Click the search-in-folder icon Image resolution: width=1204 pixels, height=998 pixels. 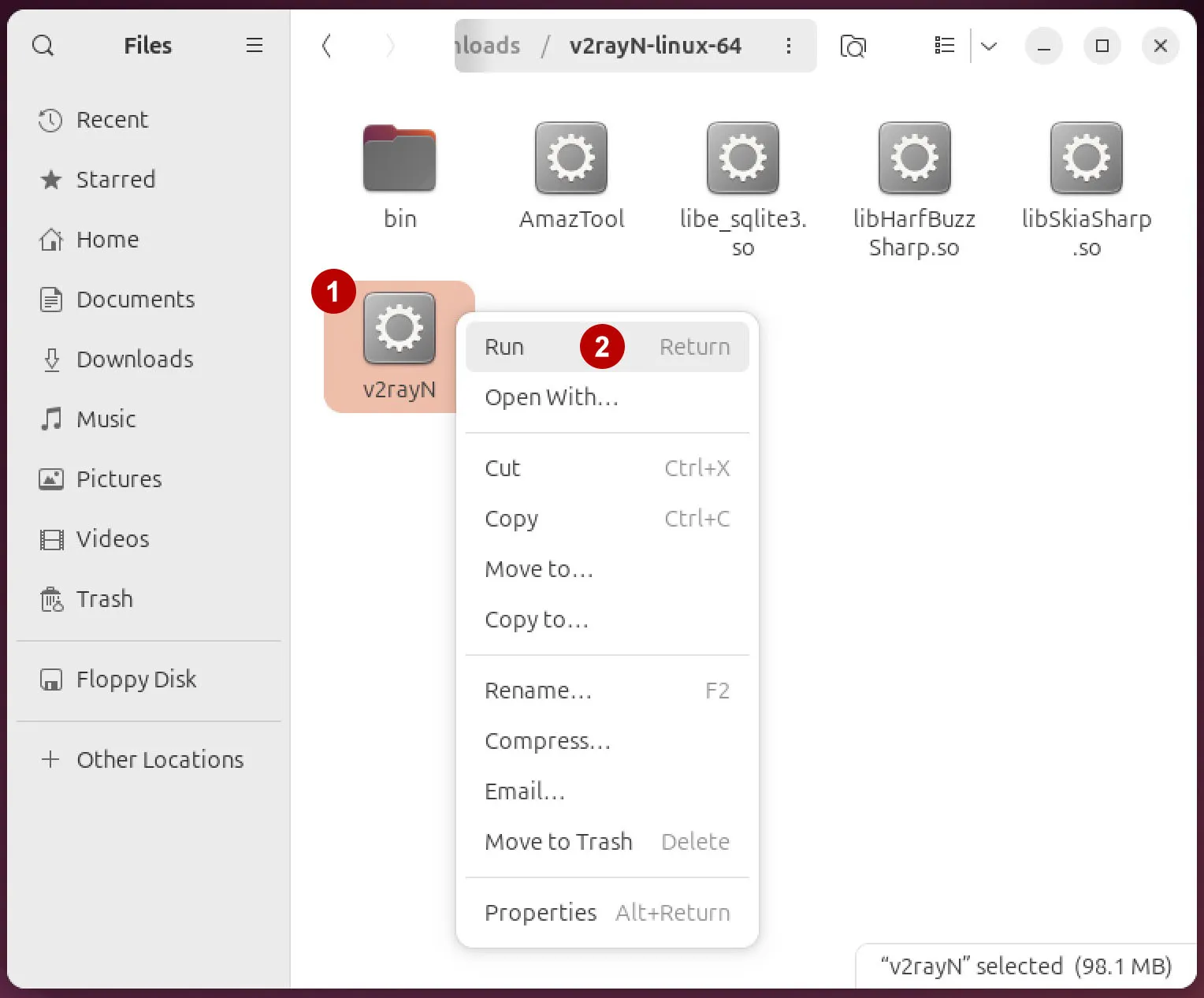click(x=853, y=46)
